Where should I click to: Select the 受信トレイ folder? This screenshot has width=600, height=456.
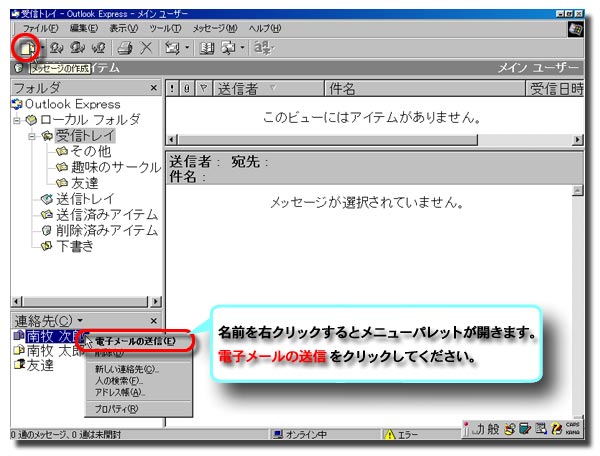[x=85, y=135]
